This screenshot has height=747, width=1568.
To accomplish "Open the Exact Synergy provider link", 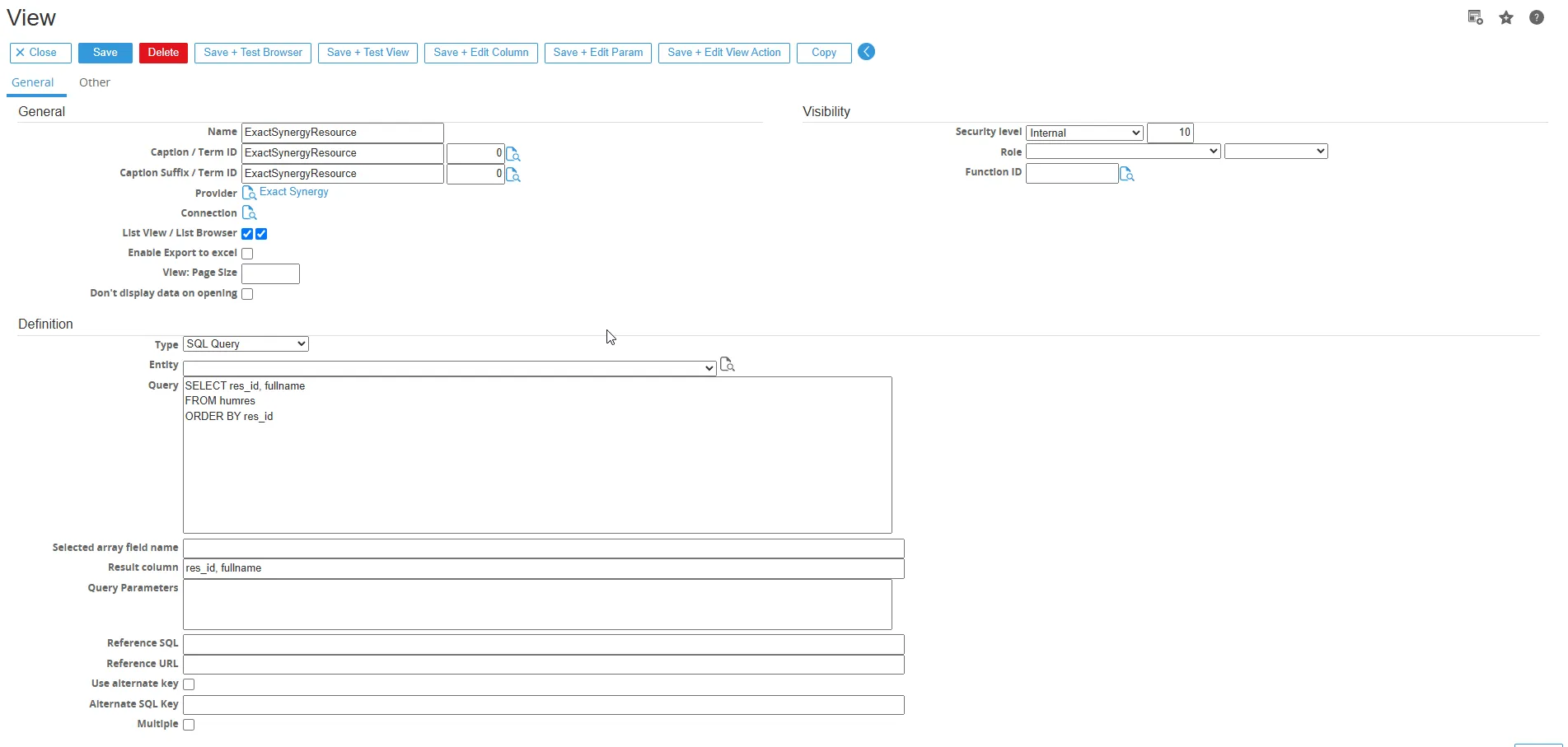I will click(x=294, y=192).
